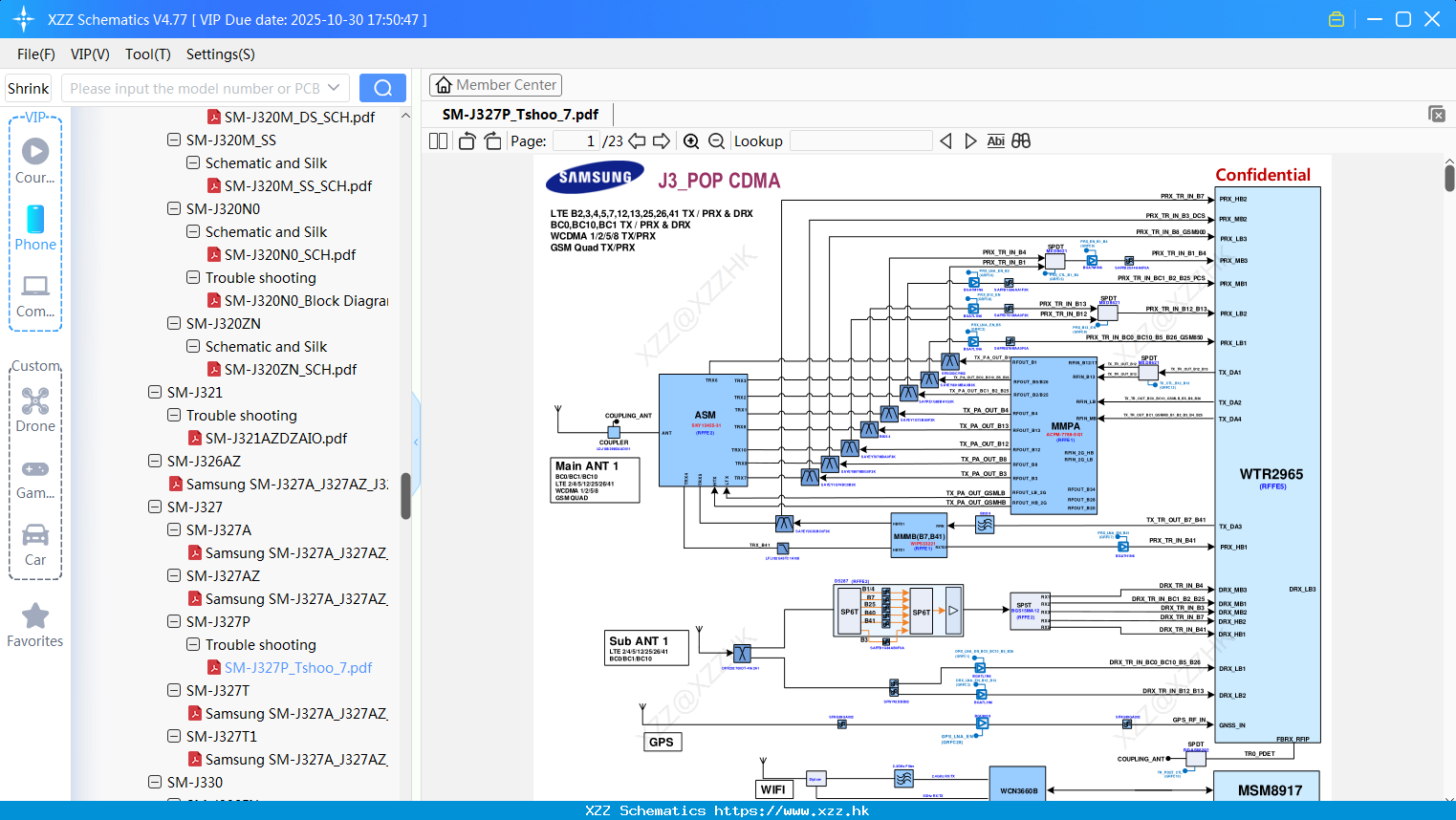Screen dimensions: 1456x820
Task: Collapse the SM-J327P tree node
Action: pos(173,621)
